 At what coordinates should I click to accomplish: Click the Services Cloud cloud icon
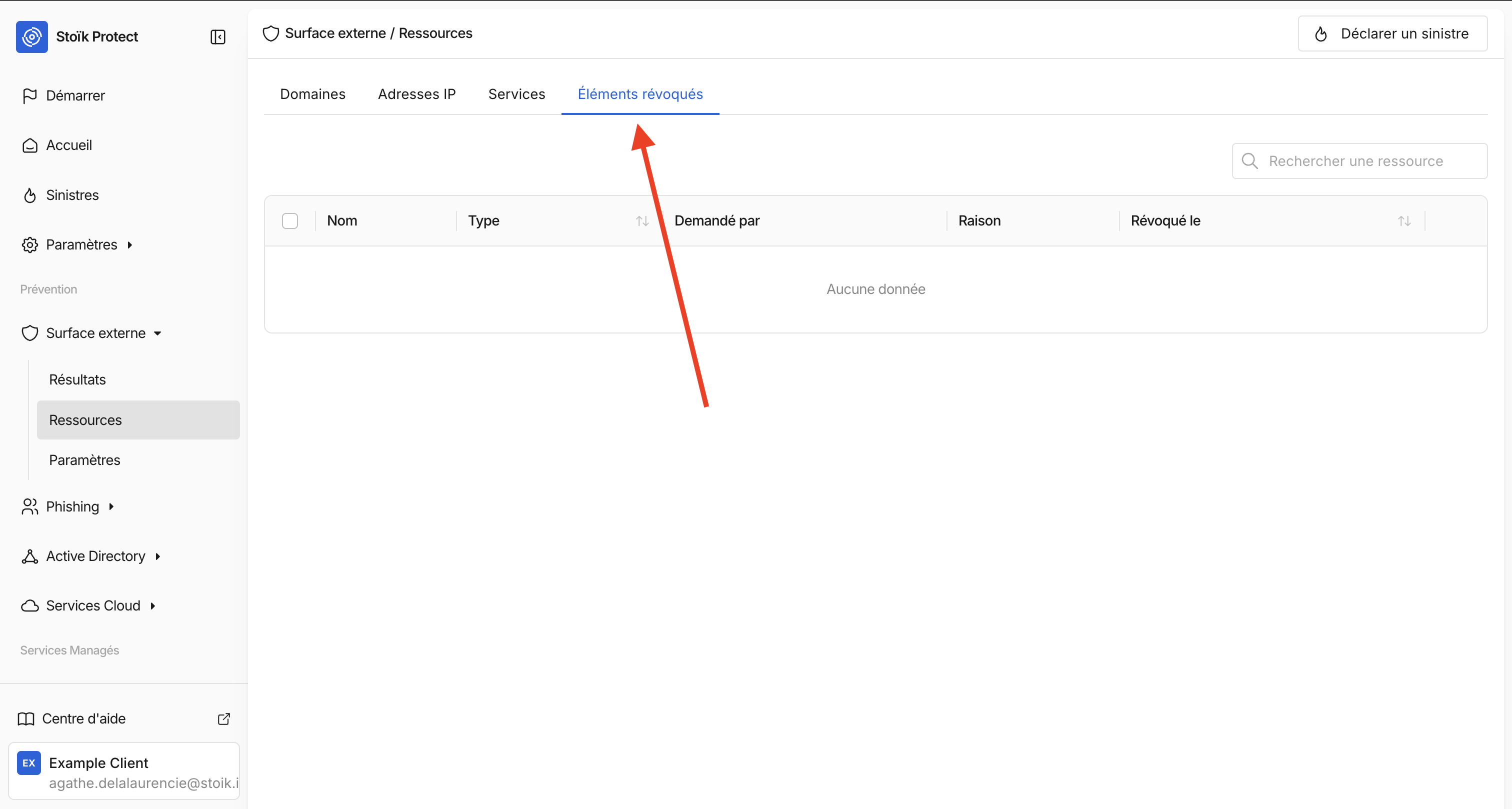29,605
